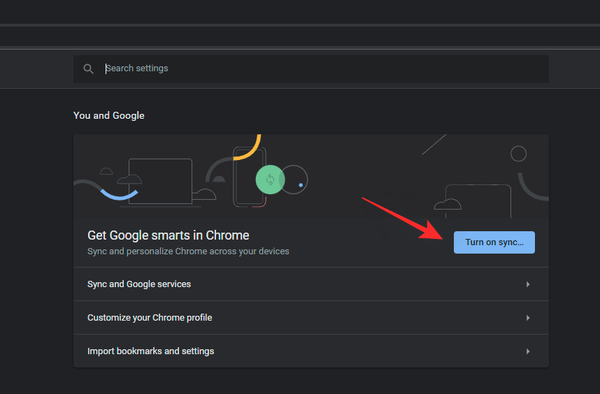Click the You and Google heading
This screenshot has height=394, width=600.
click(x=109, y=116)
